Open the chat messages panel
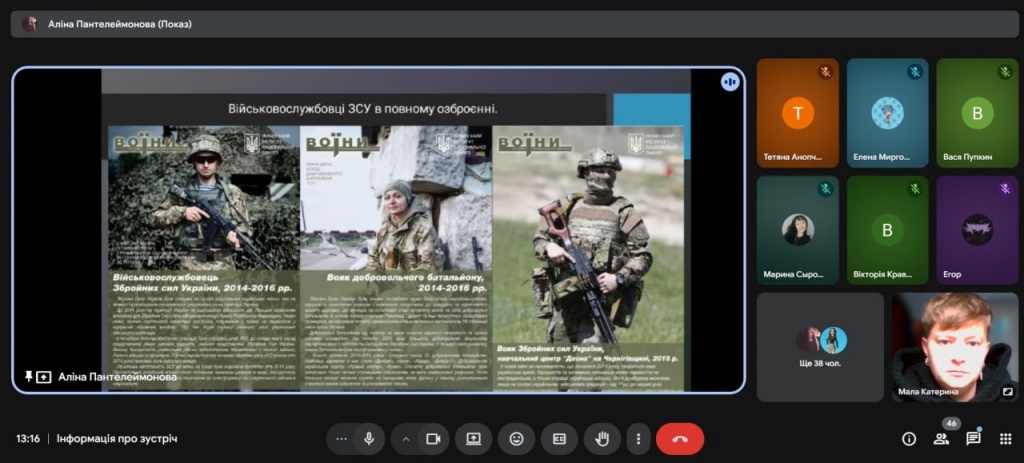This screenshot has height=463, width=1024. coord(973,438)
